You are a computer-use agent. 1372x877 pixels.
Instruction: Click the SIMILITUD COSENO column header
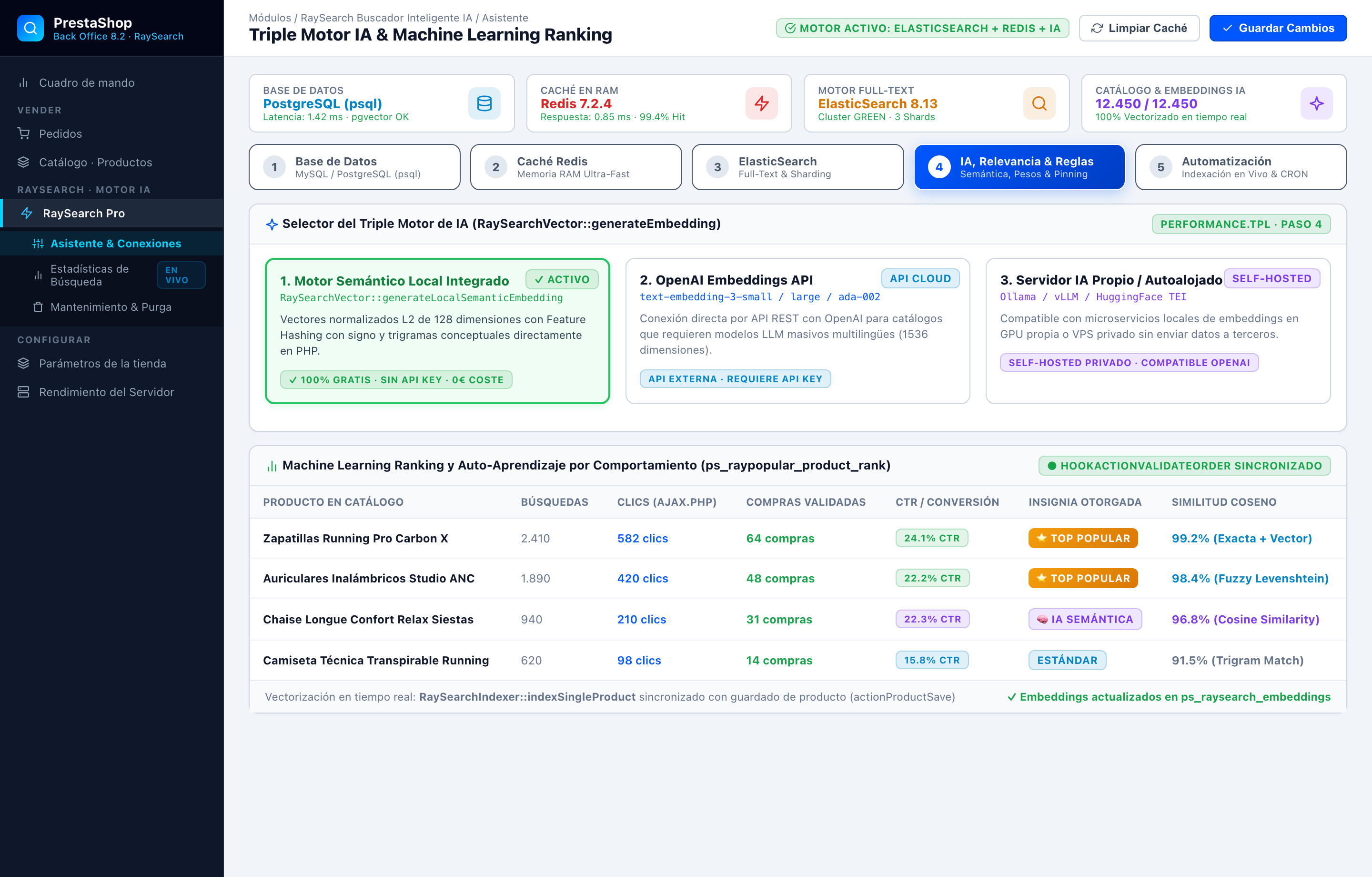(x=1224, y=502)
